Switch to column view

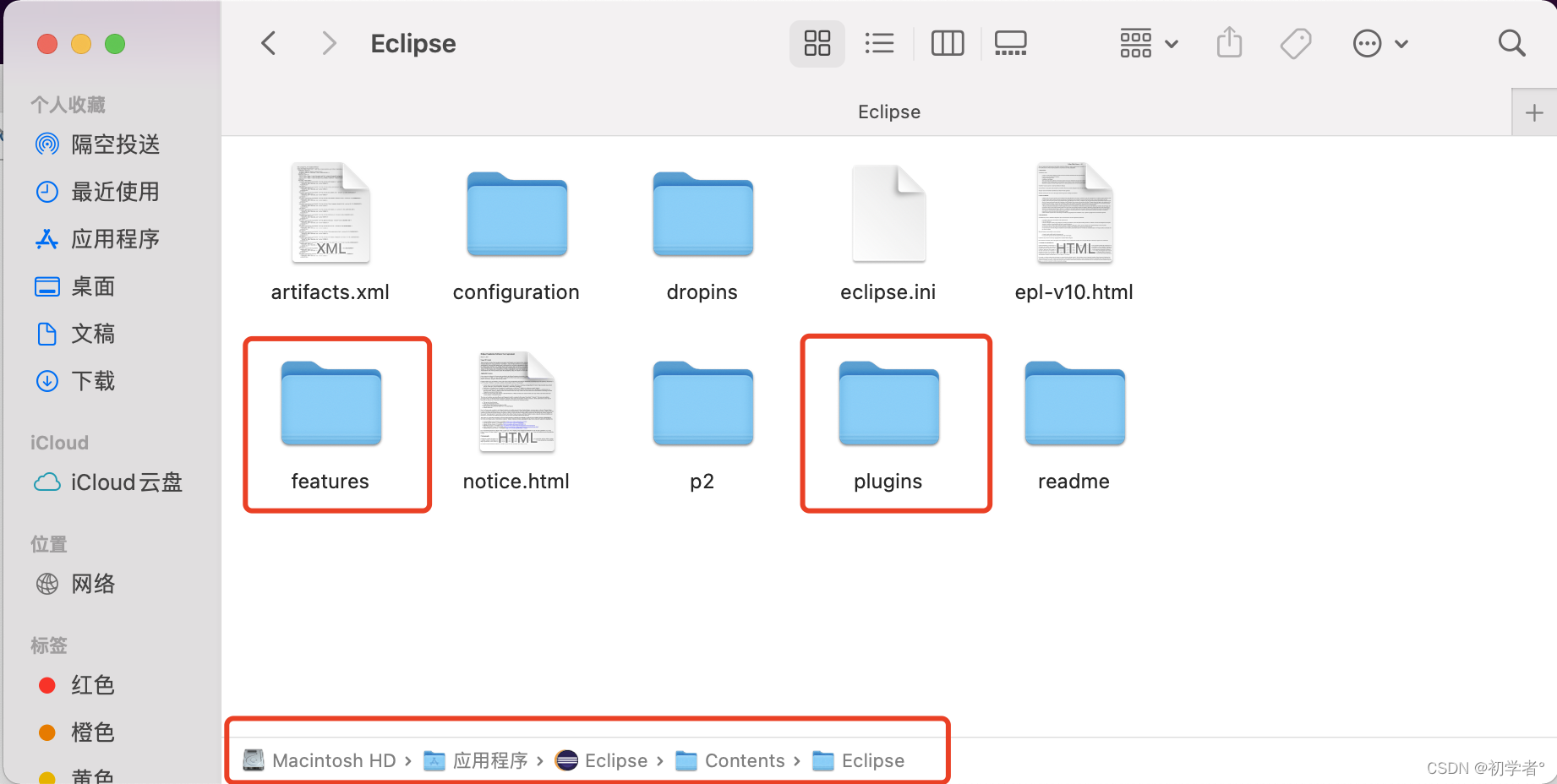948,43
